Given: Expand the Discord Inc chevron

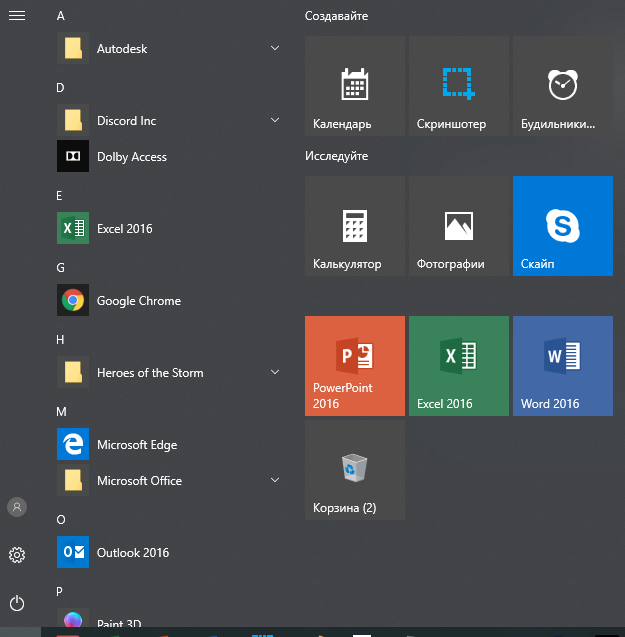Looking at the screenshot, I should tap(275, 120).
